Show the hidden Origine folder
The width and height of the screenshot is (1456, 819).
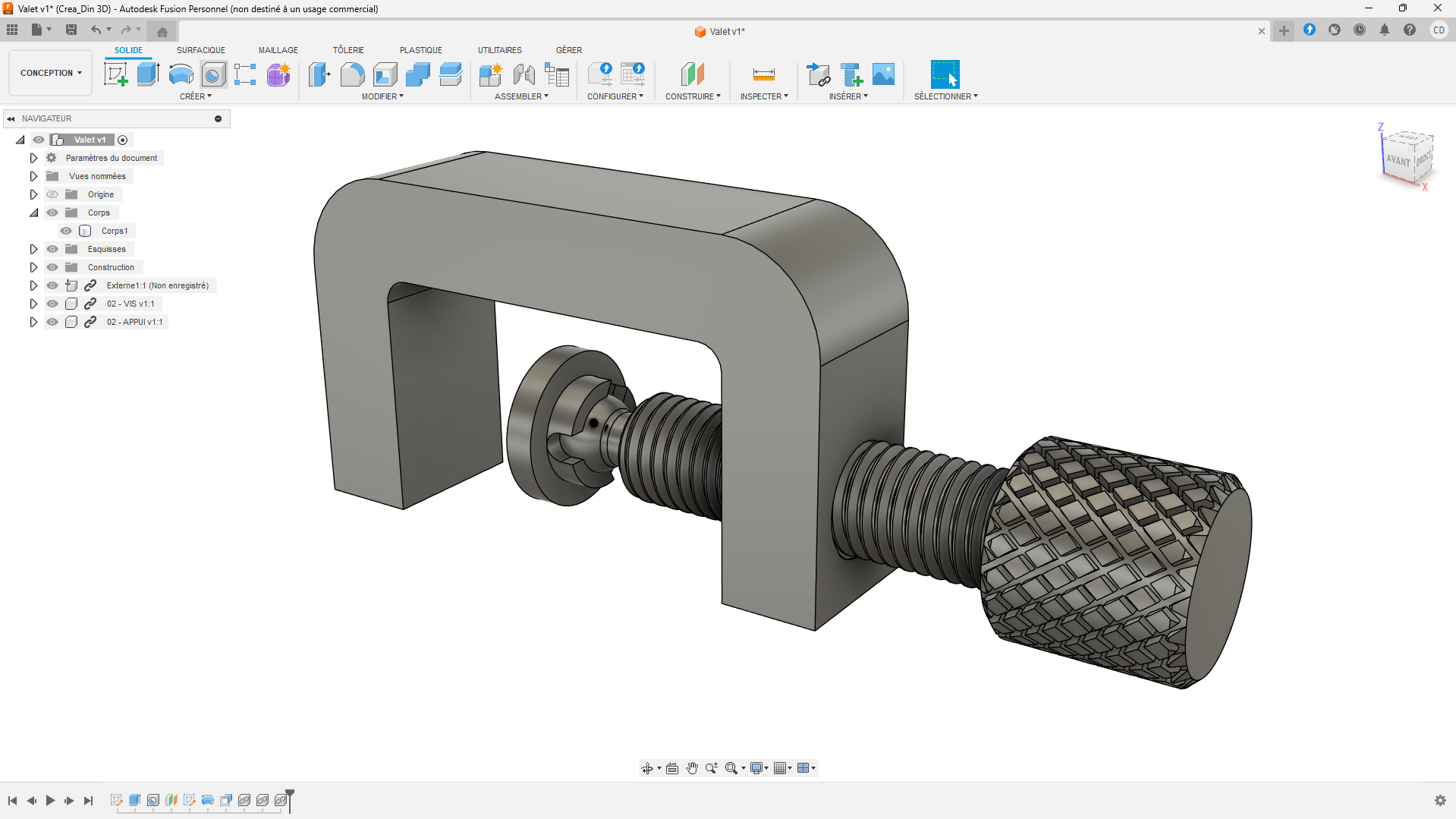point(52,194)
